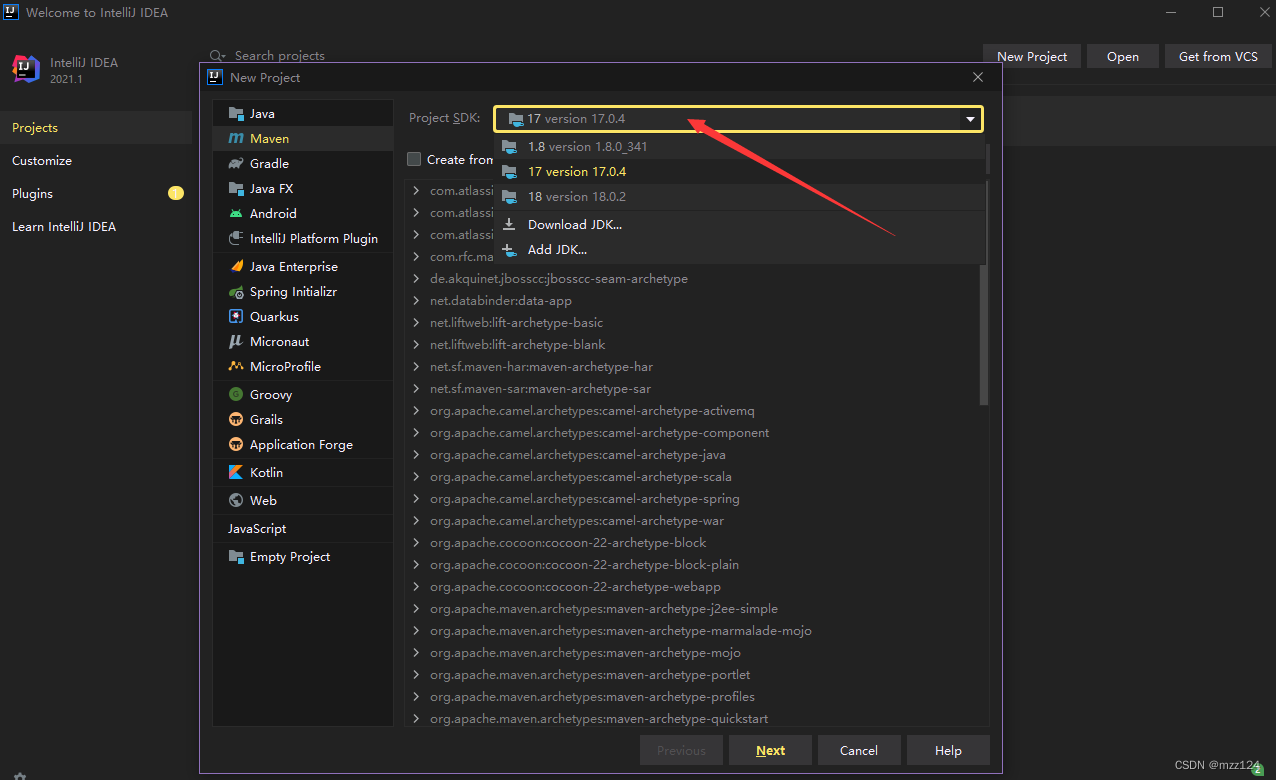The image size is (1276, 780).
Task: Click the JDK 18 folder icon
Action: pyautogui.click(x=509, y=196)
